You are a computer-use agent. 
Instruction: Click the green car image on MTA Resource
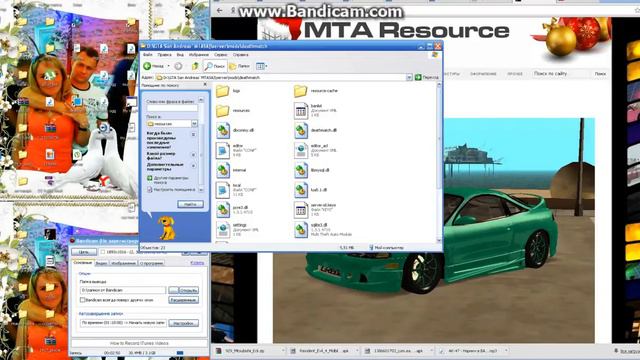pos(433,230)
